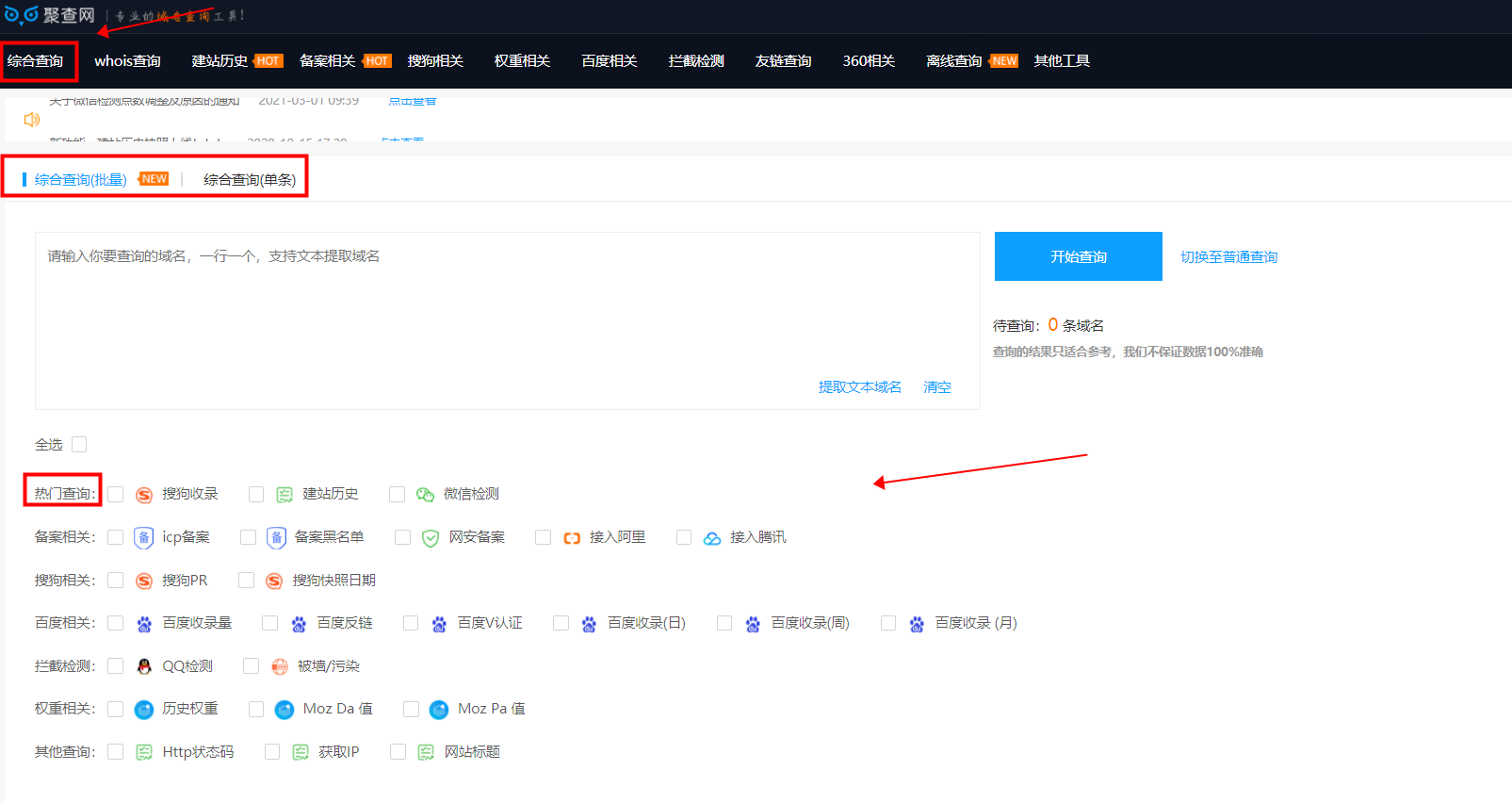Open the 权重相关 nav item
This screenshot has width=1512, height=803.
(x=522, y=61)
